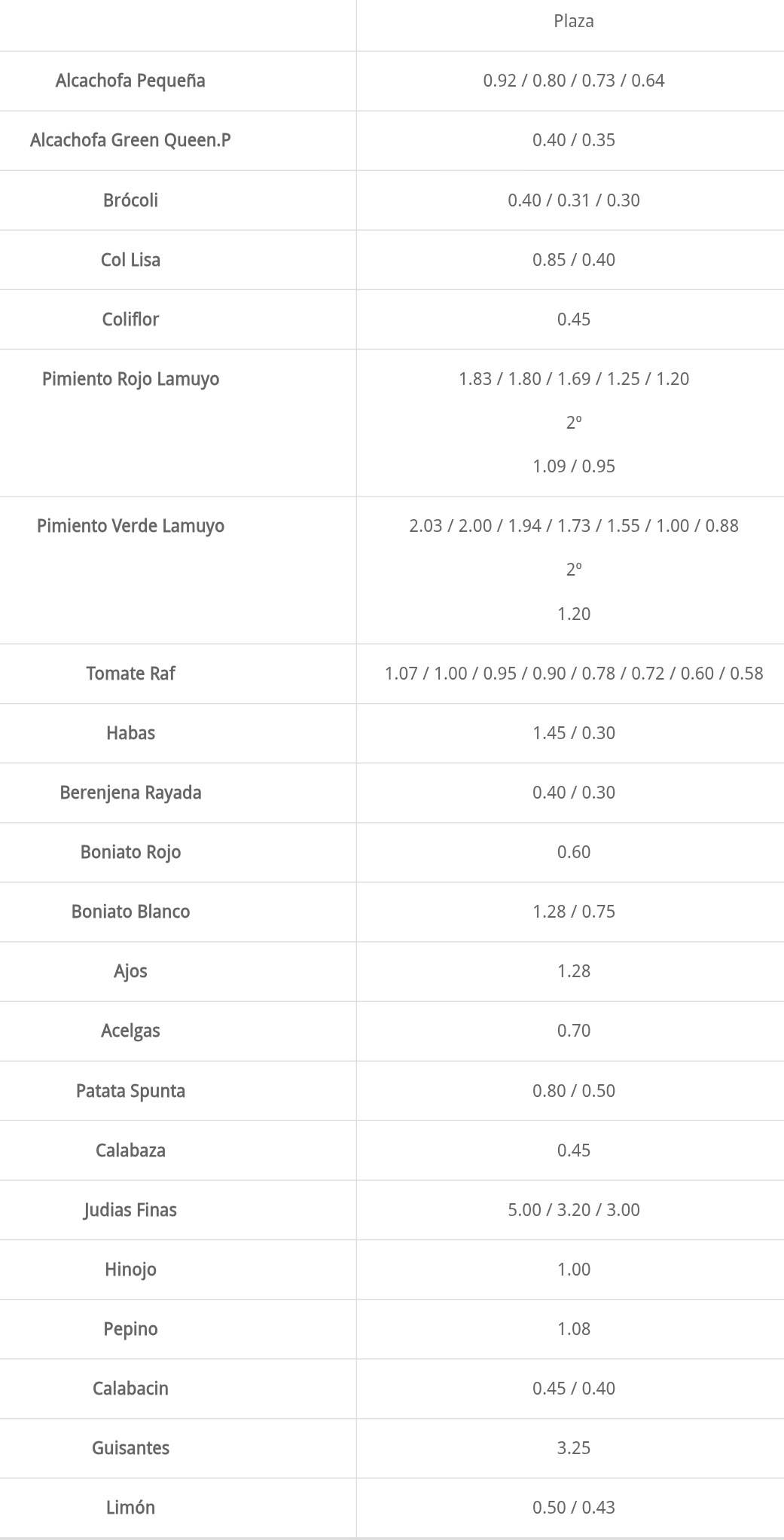Click the Boniato Rojo price 0.60
Image resolution: width=784 pixels, height=1540 pixels.
click(574, 851)
